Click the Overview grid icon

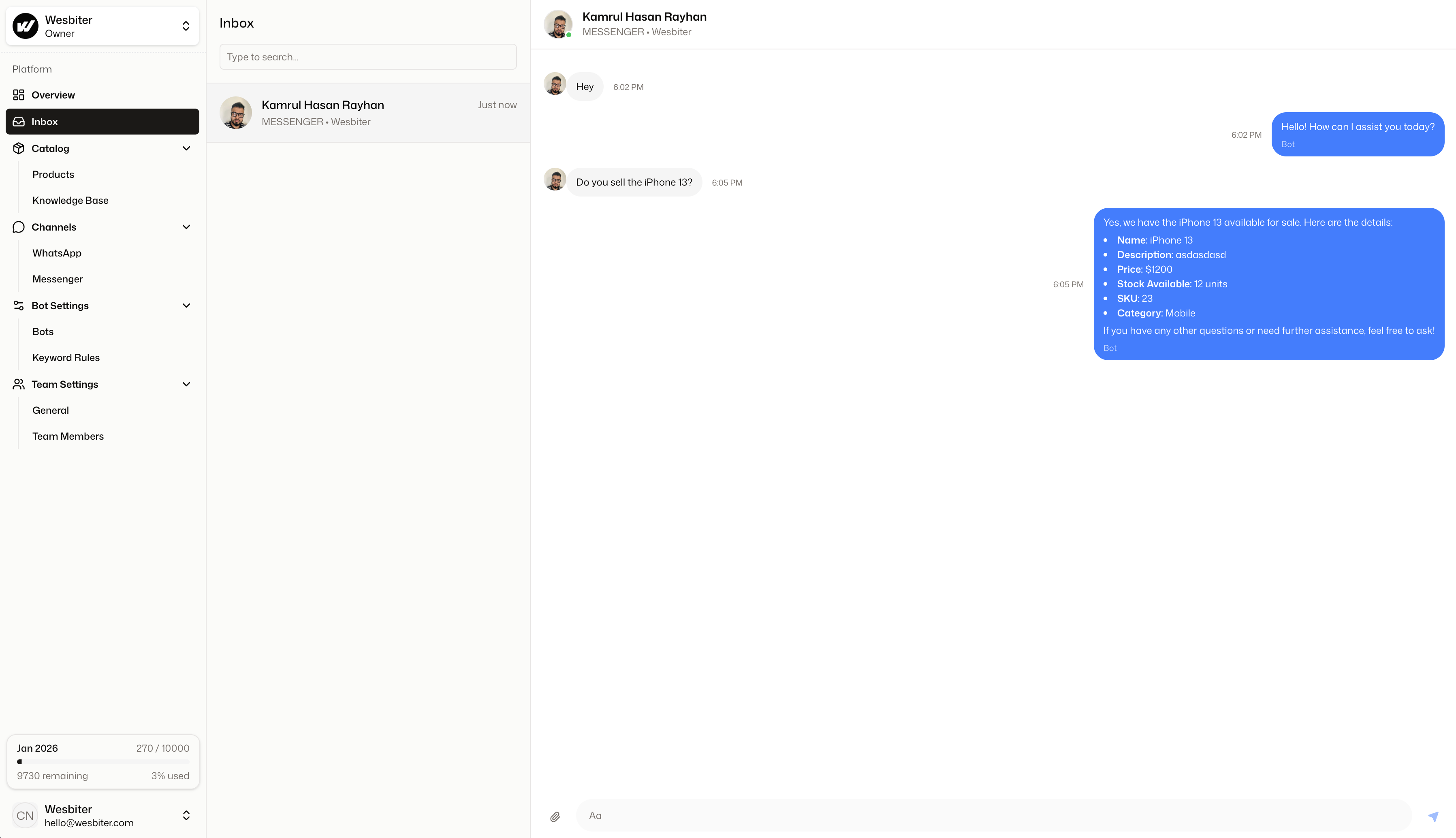click(x=18, y=95)
